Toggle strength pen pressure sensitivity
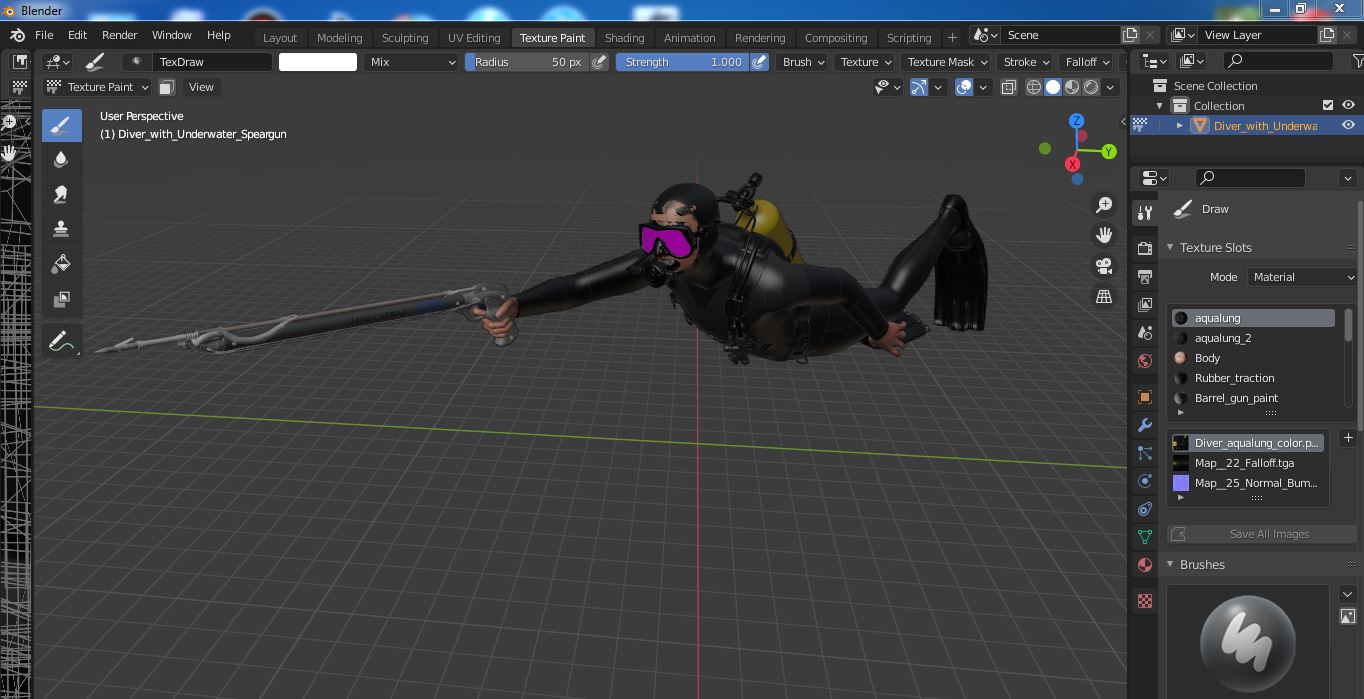 click(x=760, y=62)
